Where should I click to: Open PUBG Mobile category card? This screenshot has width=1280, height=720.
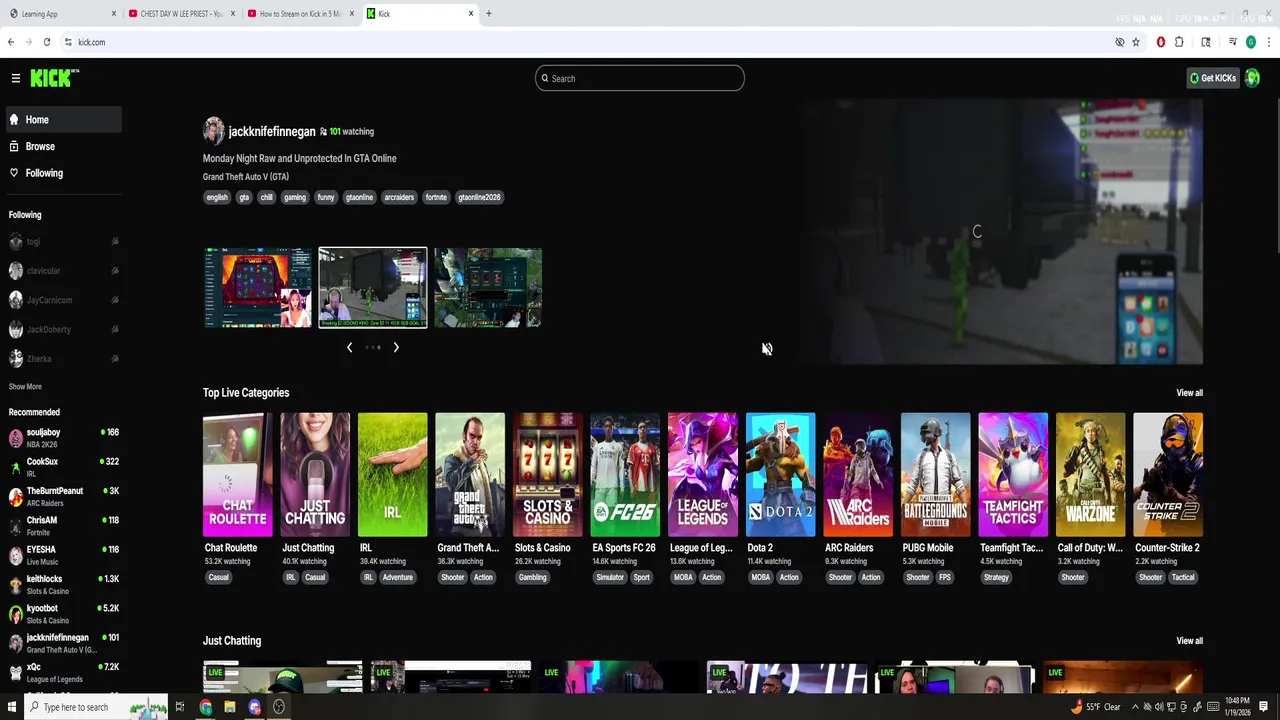pyautogui.click(x=935, y=475)
